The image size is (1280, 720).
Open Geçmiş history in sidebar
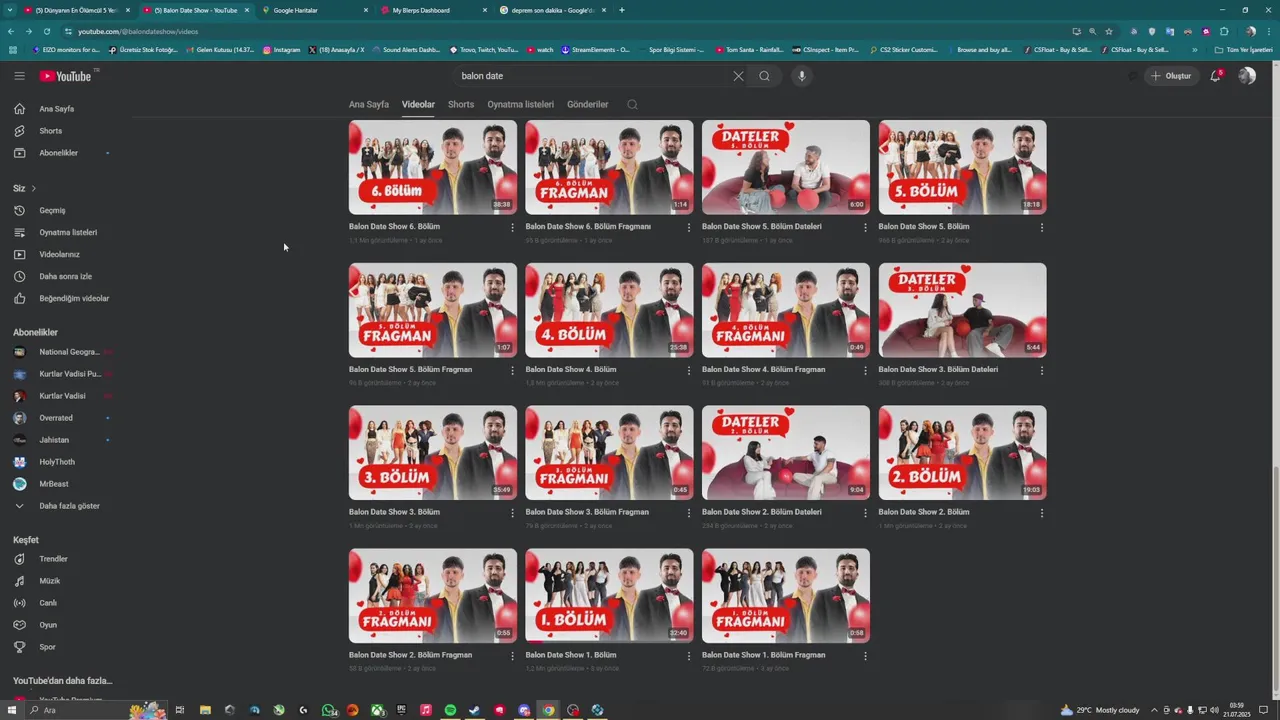(x=52, y=210)
